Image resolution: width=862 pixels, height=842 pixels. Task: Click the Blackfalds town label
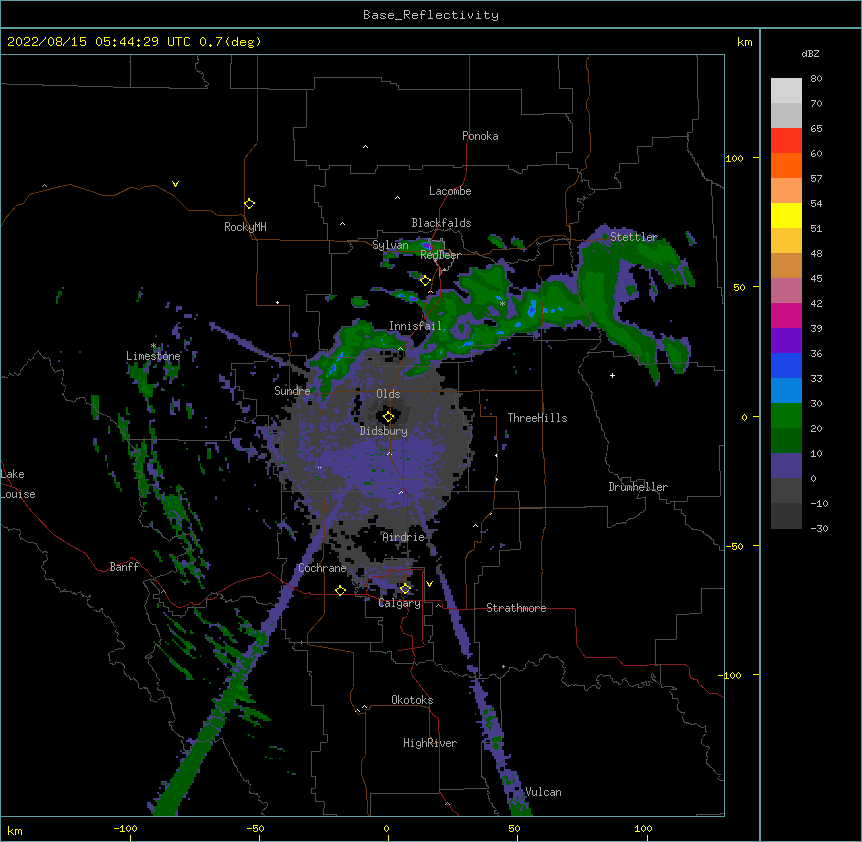(x=441, y=223)
